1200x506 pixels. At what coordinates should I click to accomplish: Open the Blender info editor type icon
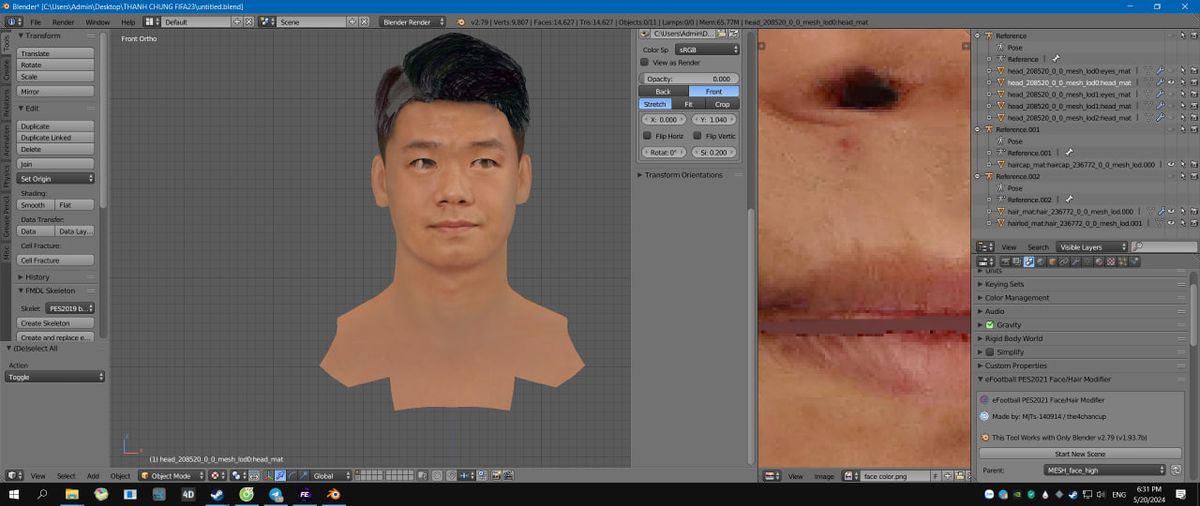point(12,21)
